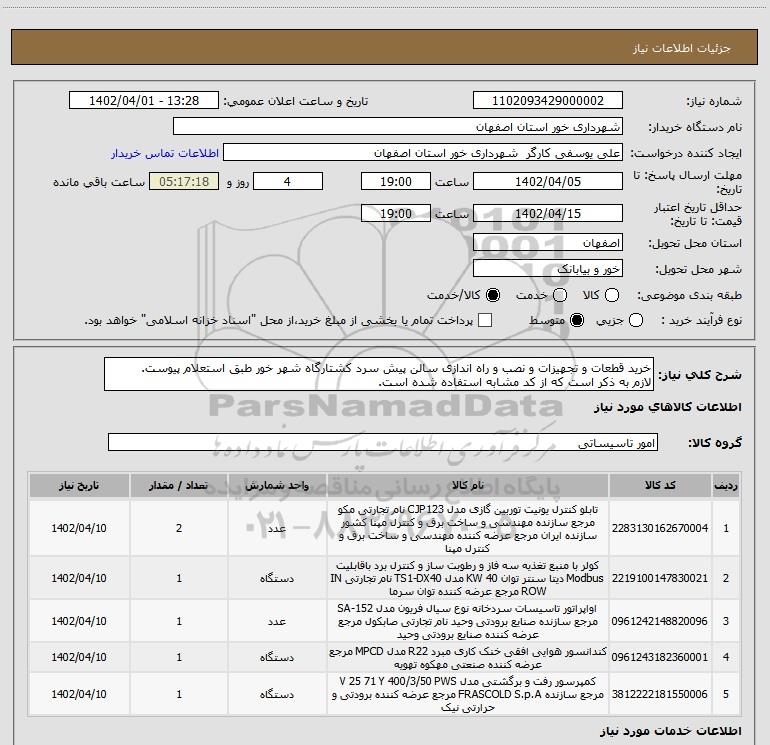The height and width of the screenshot is (745, 770).
Task: Click the announcement date field 1402/04/01 - 13:28
Action: (143, 101)
